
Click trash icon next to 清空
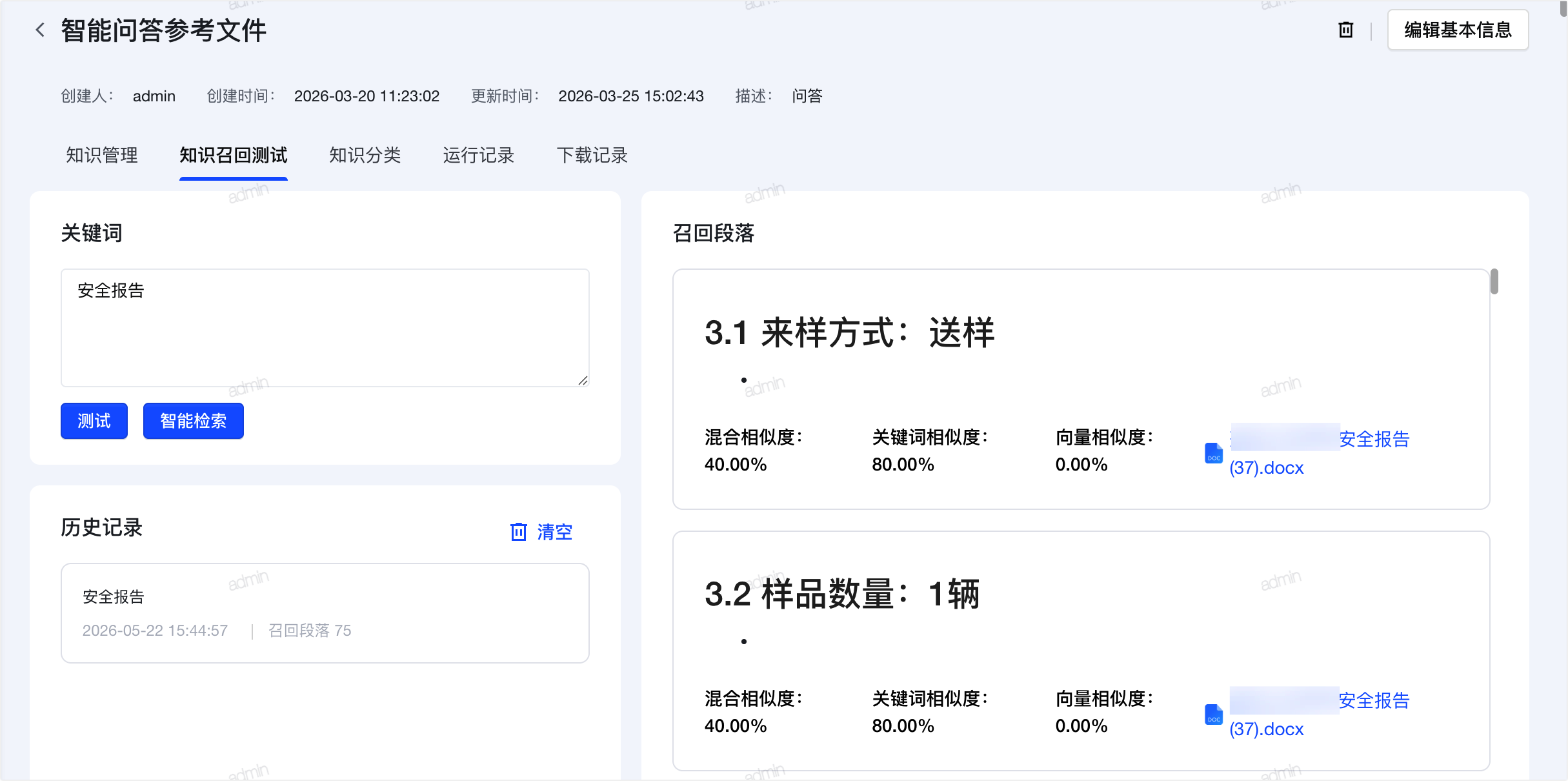pyautogui.click(x=519, y=532)
